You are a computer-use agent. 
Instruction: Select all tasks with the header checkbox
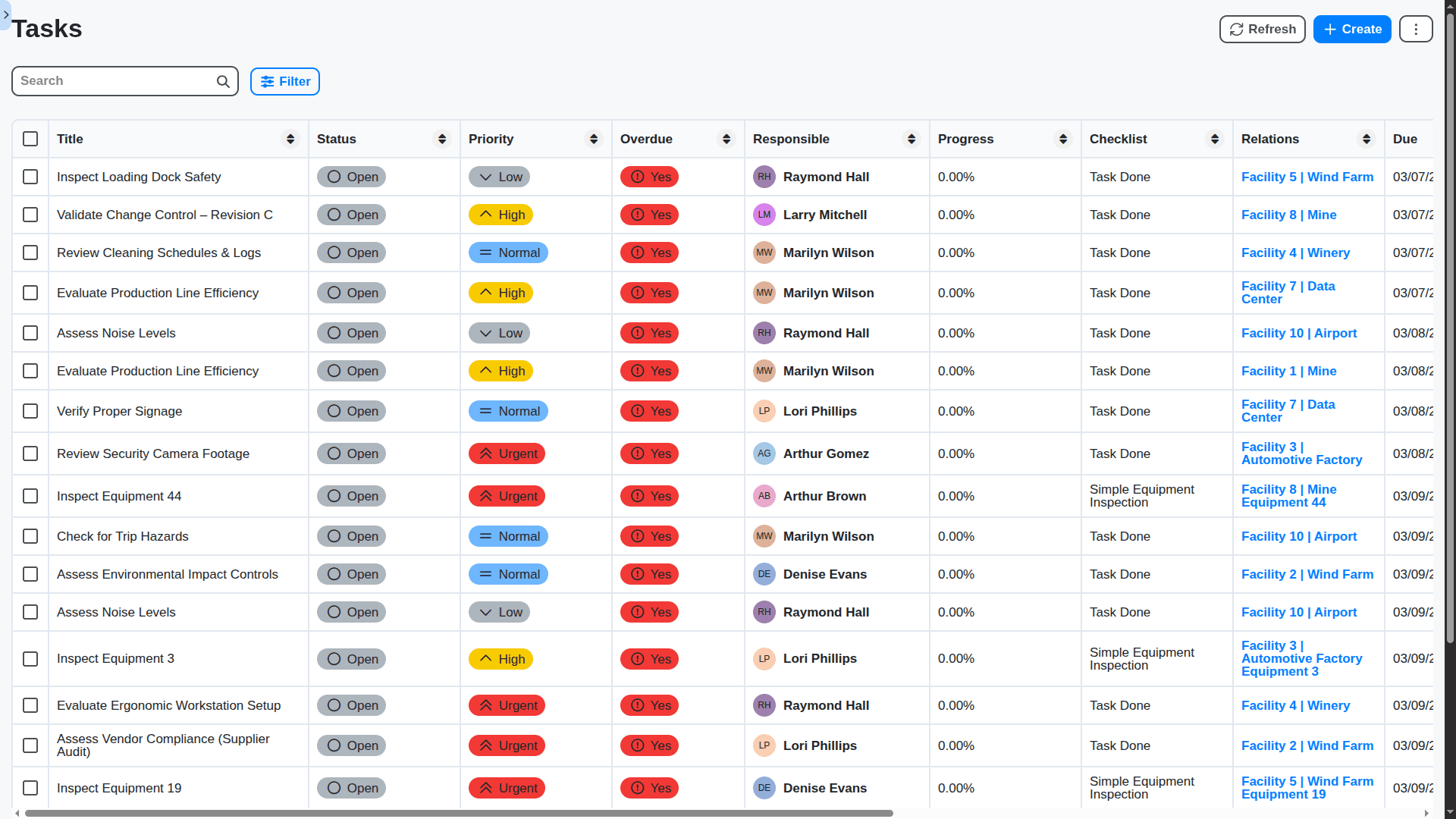point(30,139)
